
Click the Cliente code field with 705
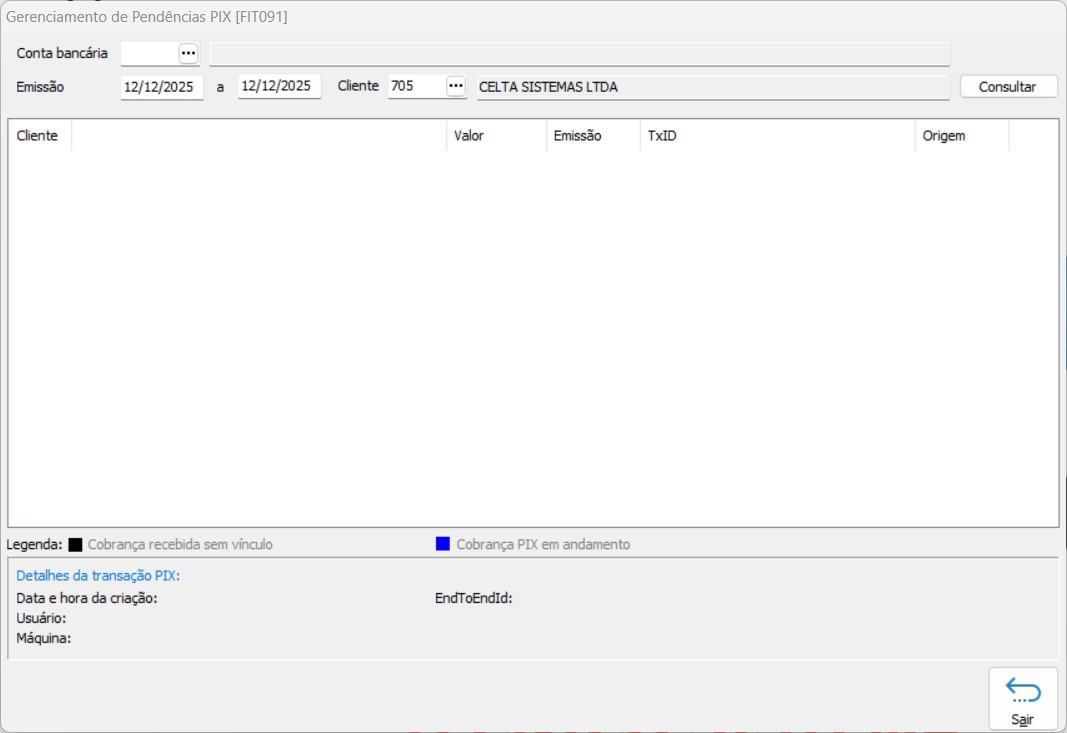point(415,87)
